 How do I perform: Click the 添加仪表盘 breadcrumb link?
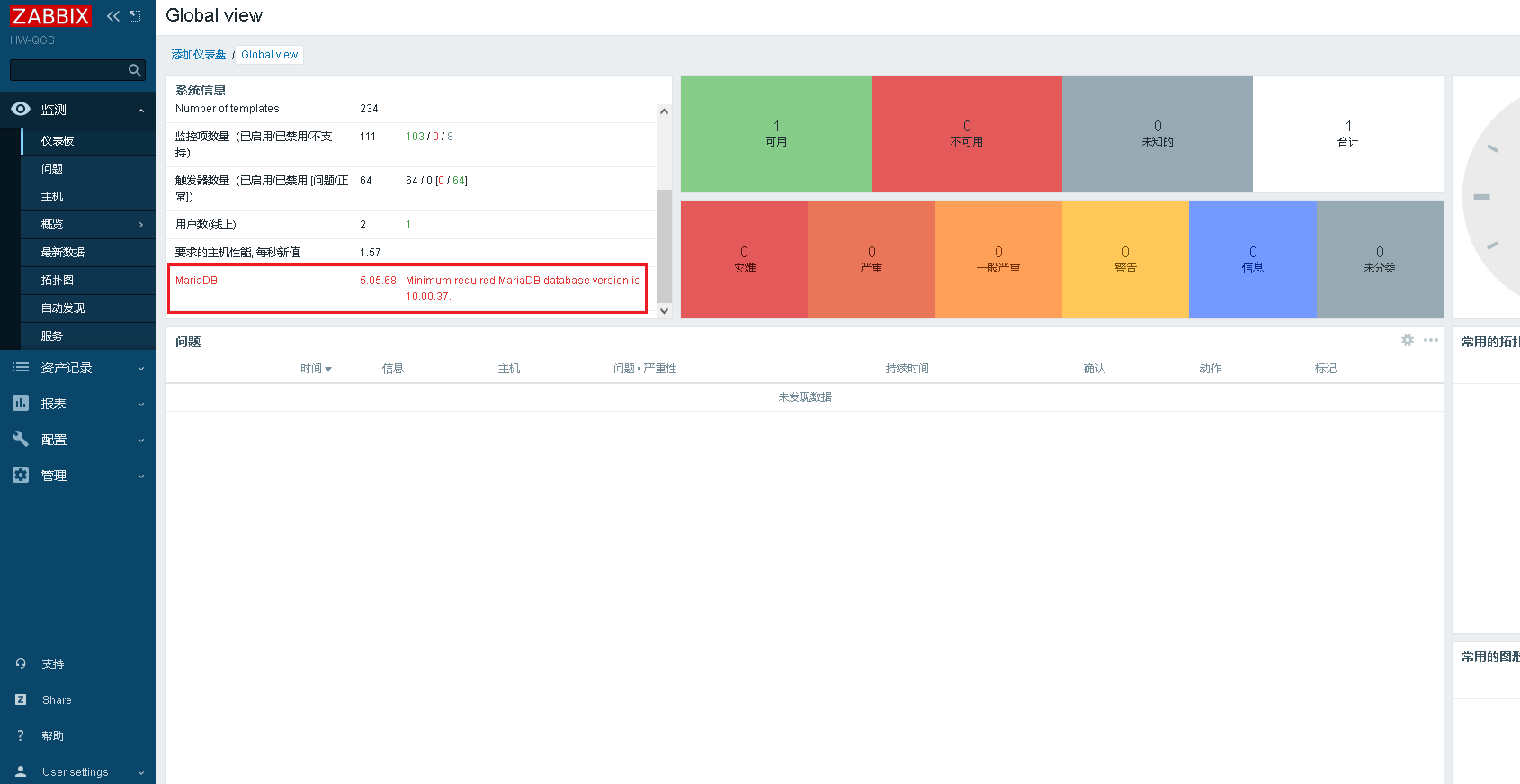(x=199, y=55)
